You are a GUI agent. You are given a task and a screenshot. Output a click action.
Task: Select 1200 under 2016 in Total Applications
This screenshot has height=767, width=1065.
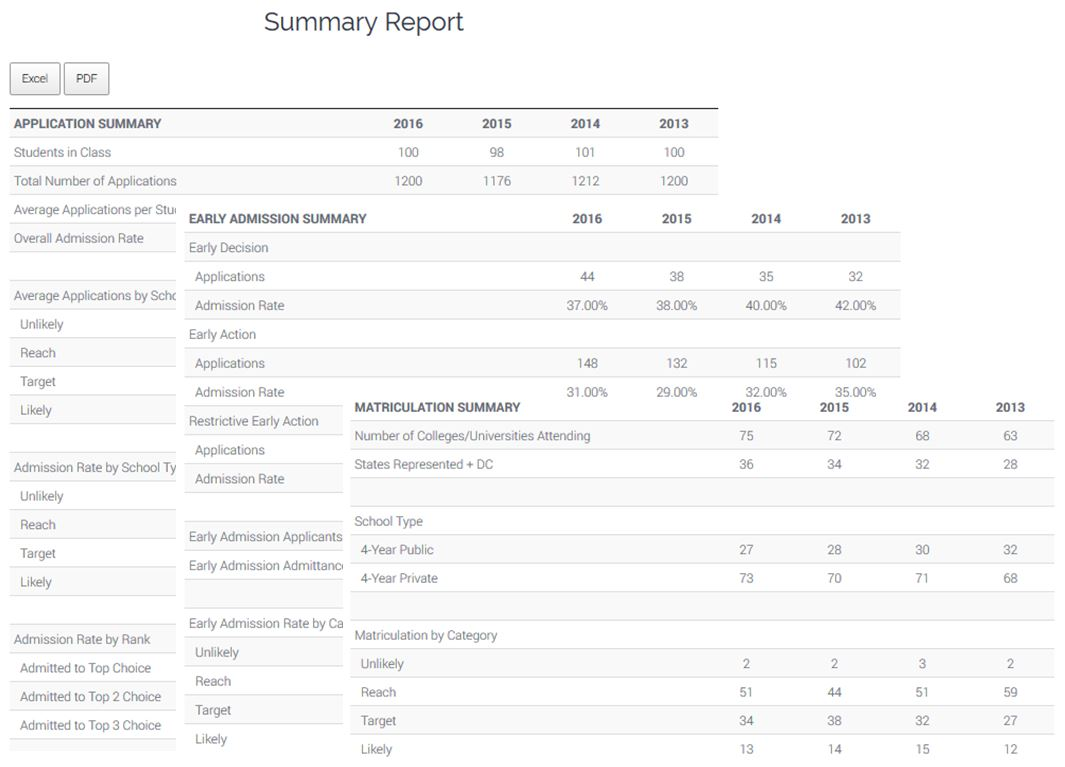(408, 181)
